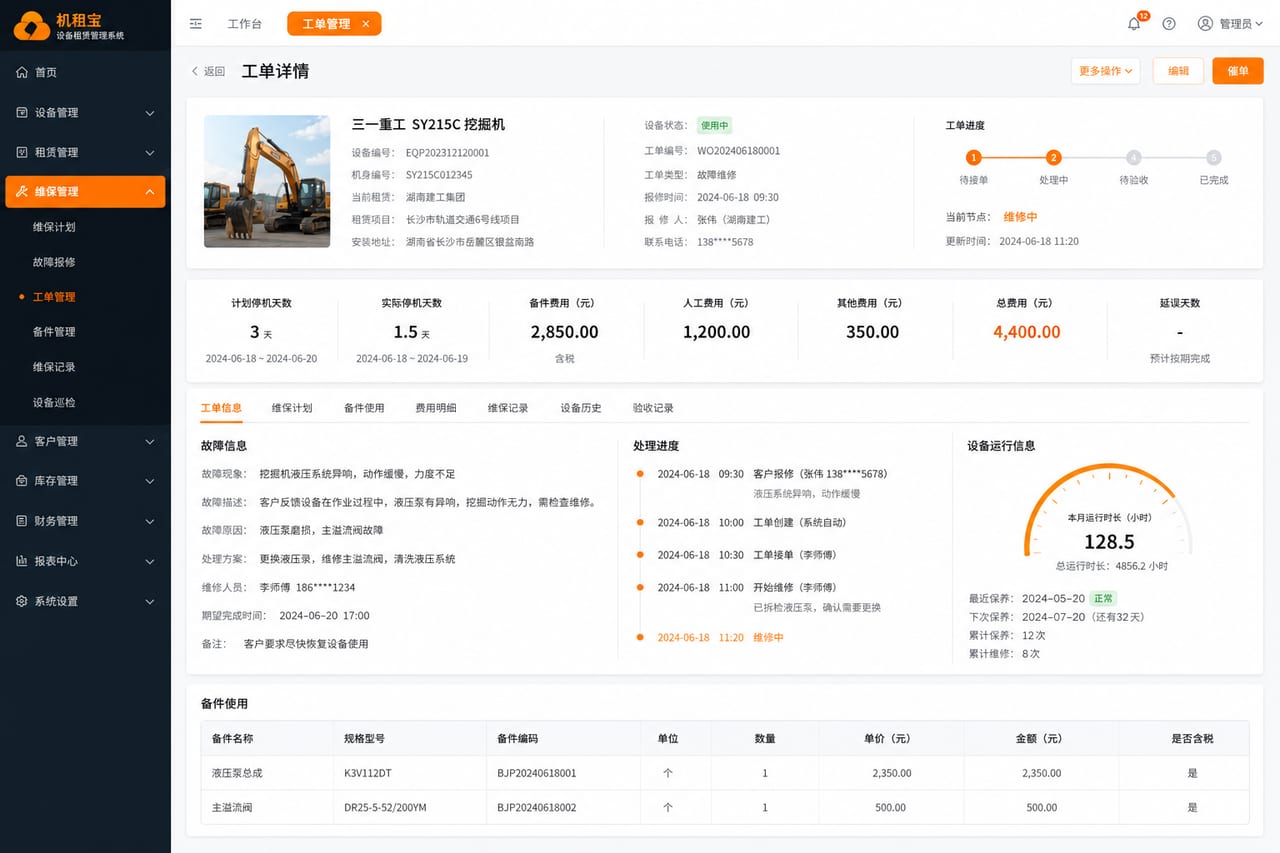1280x853 pixels.
Task: Click the 编辑 button
Action: [1178, 71]
